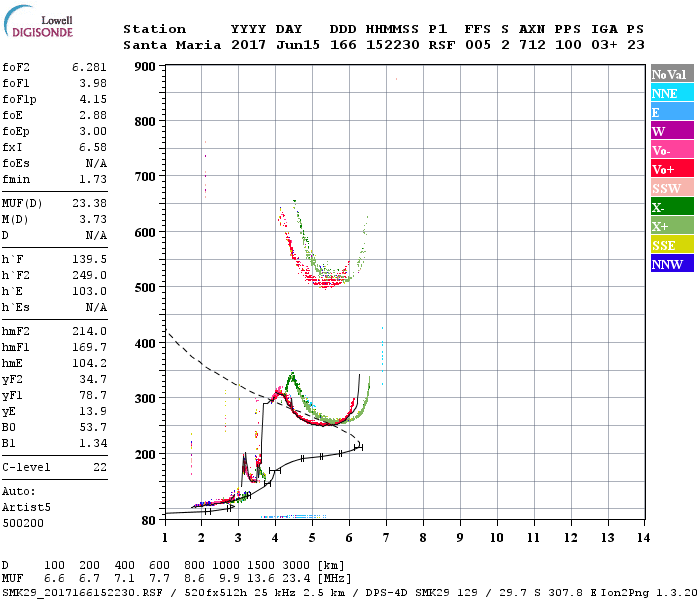Click the Santa Maria station name
Viewport: 700px width, 600px height.
172,45
